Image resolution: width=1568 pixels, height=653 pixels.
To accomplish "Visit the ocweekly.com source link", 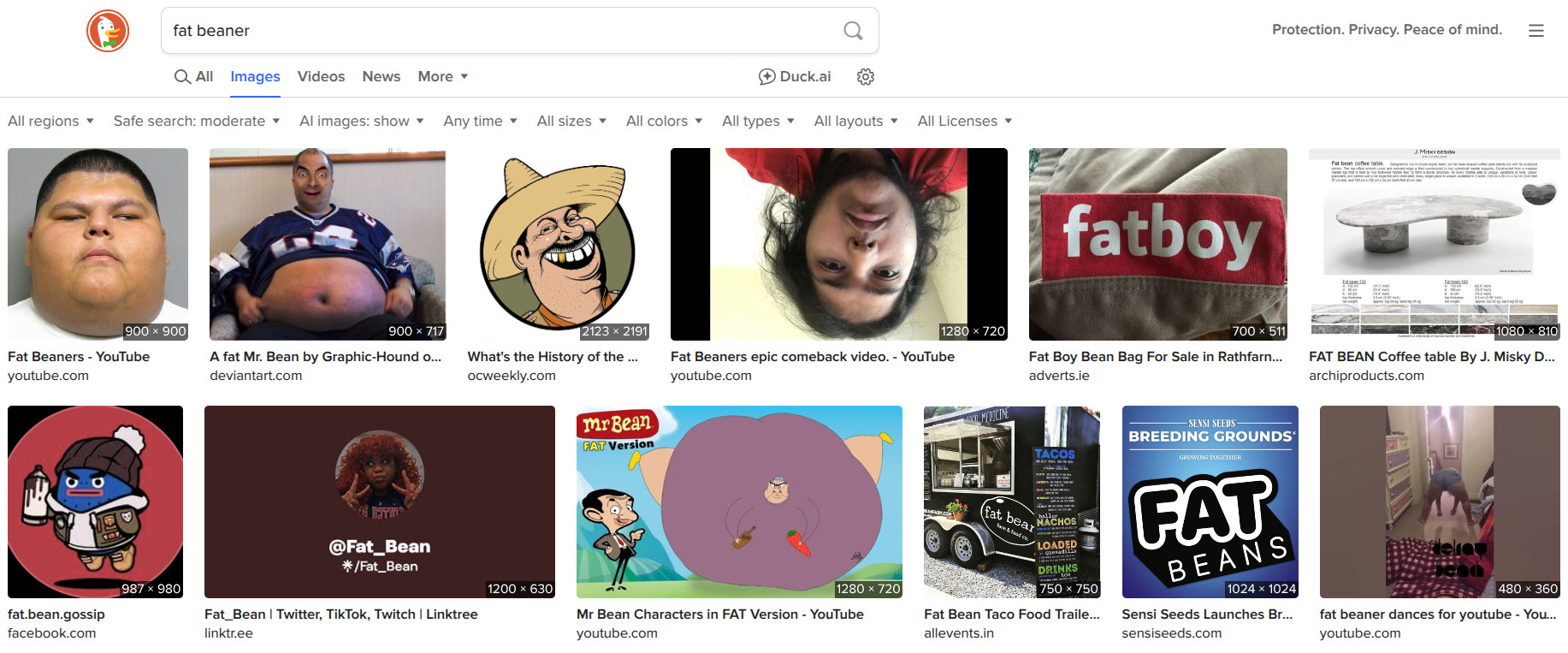I will [x=512, y=376].
